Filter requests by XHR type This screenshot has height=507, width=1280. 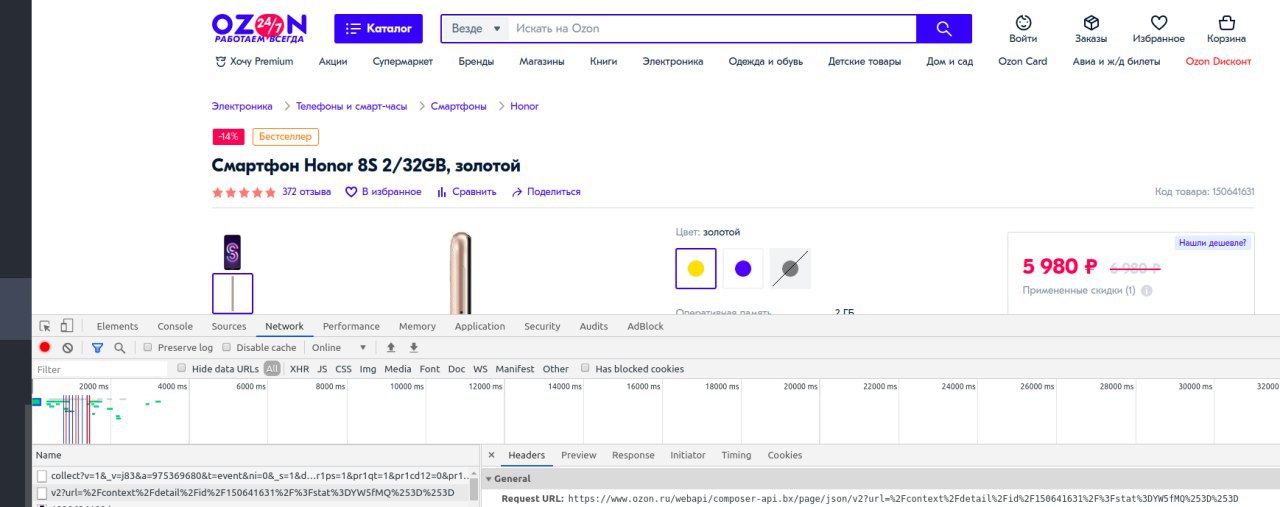pyautogui.click(x=299, y=369)
